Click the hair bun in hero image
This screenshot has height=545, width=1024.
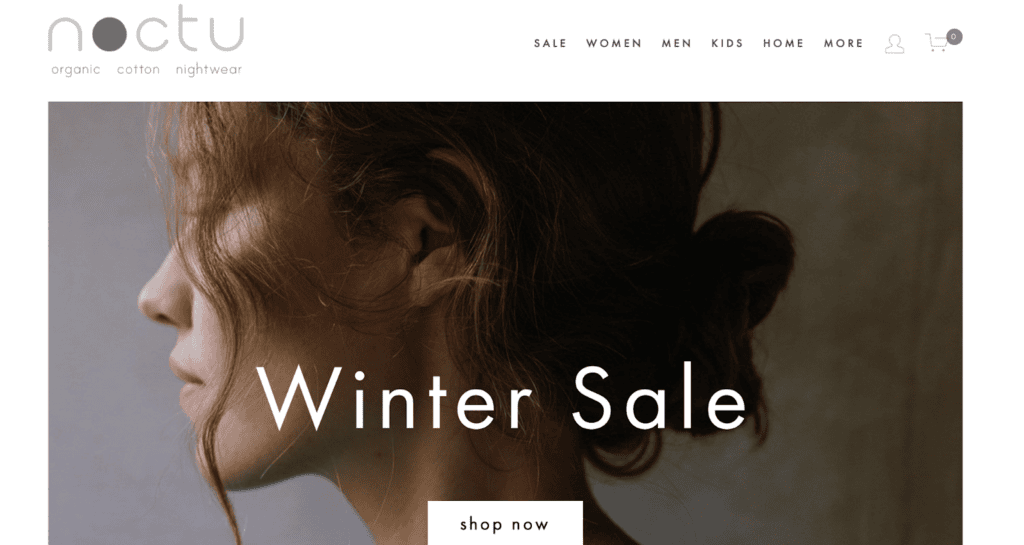pyautogui.click(x=744, y=268)
